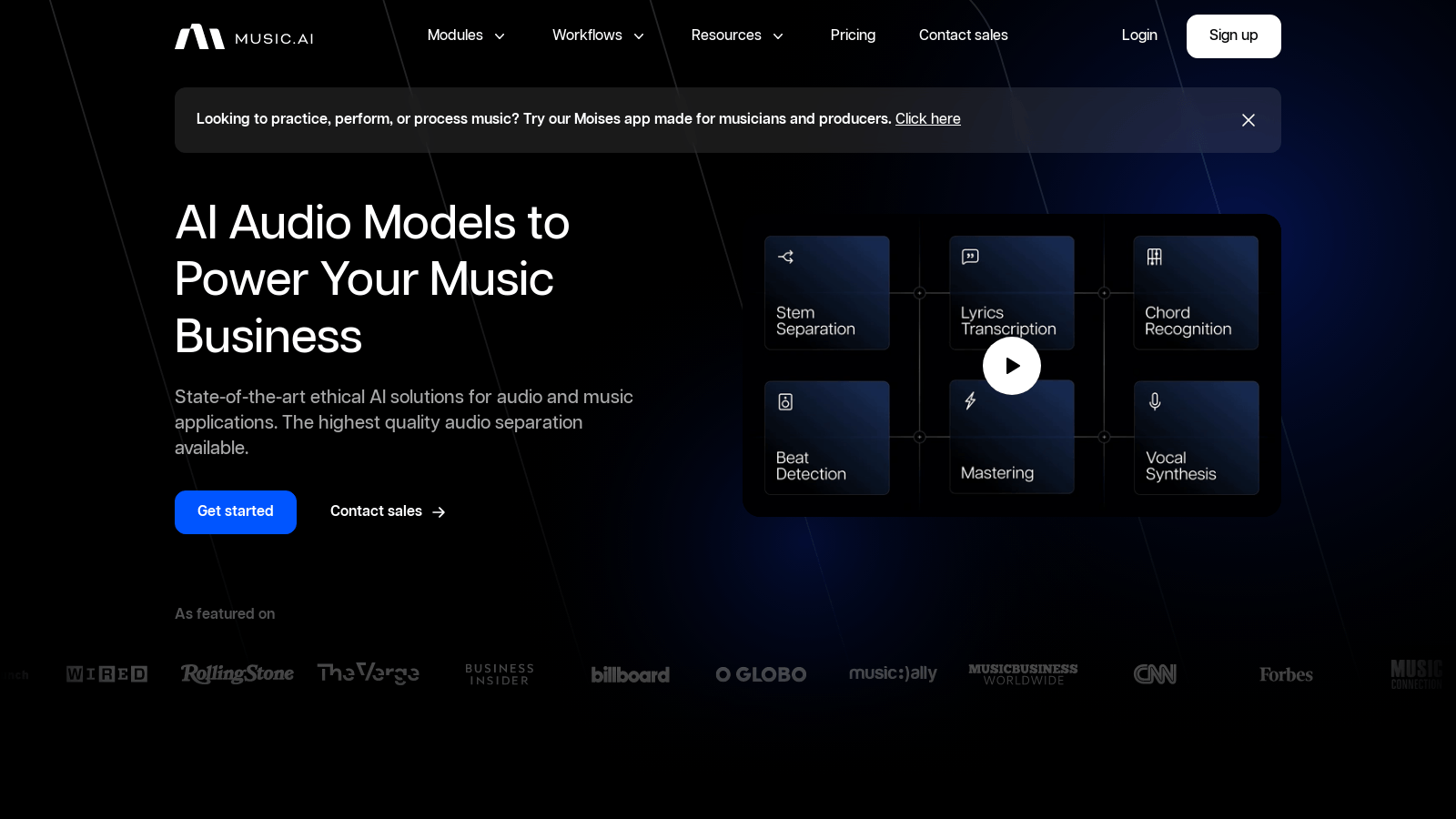1456x819 pixels.
Task: Select the Beat Detection card label
Action: click(811, 466)
